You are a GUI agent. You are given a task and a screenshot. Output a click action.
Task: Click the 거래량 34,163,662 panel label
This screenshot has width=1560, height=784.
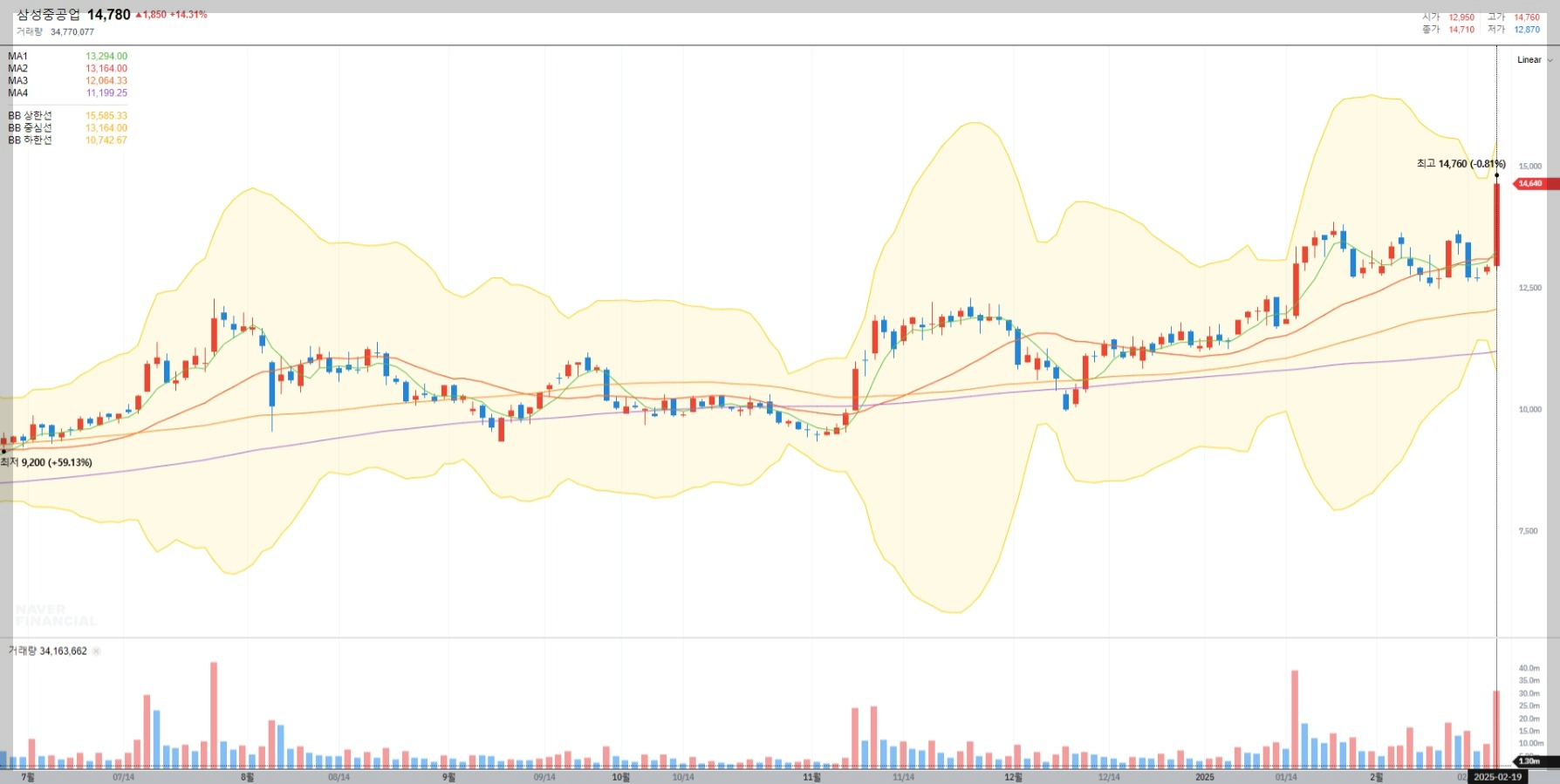(x=48, y=651)
